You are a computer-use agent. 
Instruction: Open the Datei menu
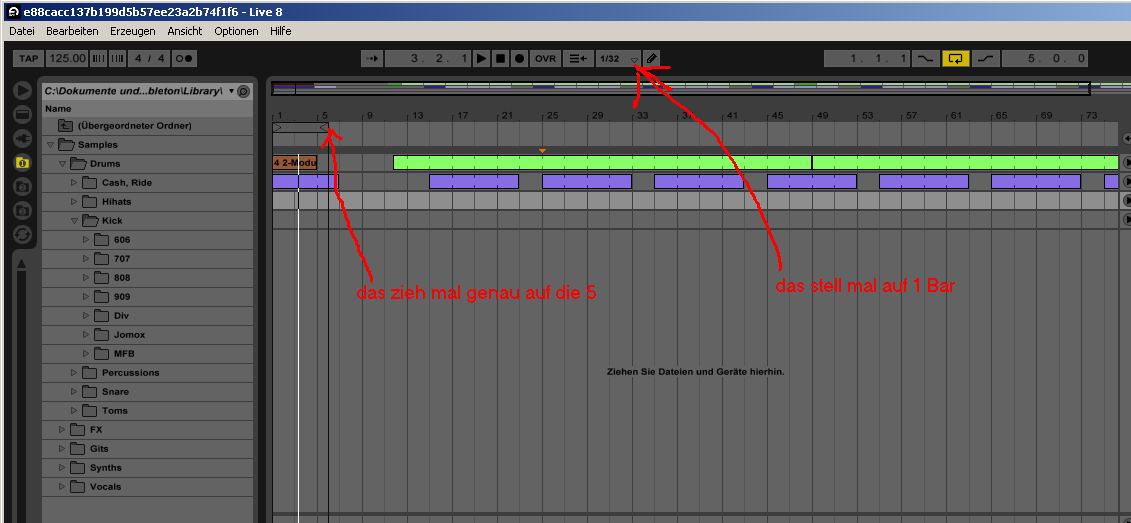pyautogui.click(x=22, y=31)
